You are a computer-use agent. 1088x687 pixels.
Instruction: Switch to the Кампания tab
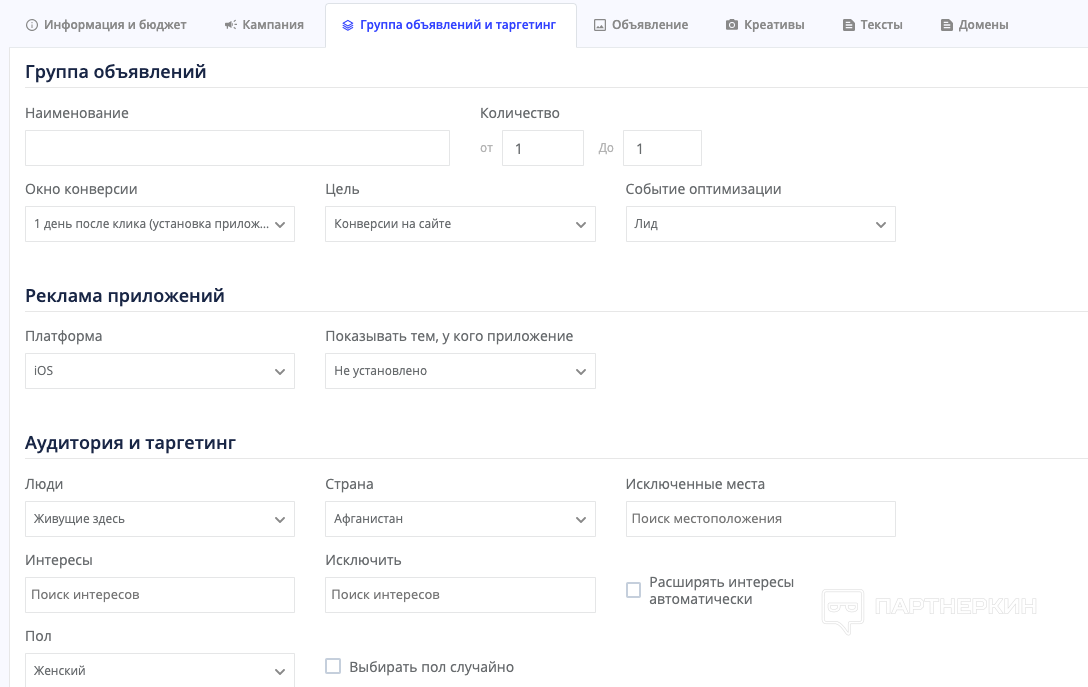(264, 25)
